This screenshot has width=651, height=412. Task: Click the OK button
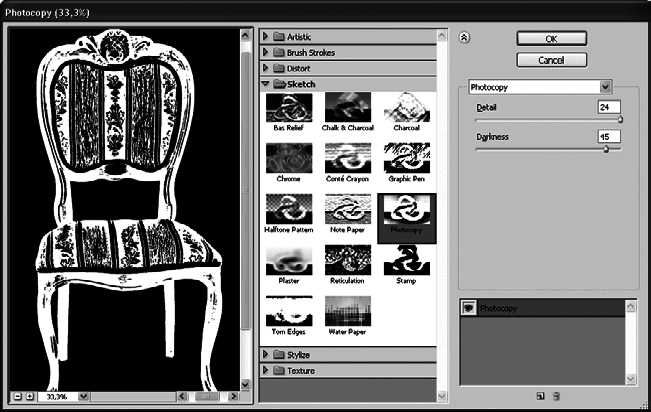[551, 39]
